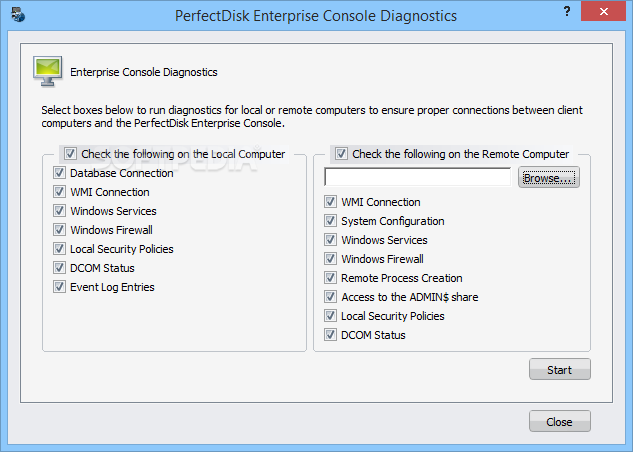This screenshot has width=633, height=452.
Task: Uncheck Check the following on the Remote Computer
Action: coord(341,154)
